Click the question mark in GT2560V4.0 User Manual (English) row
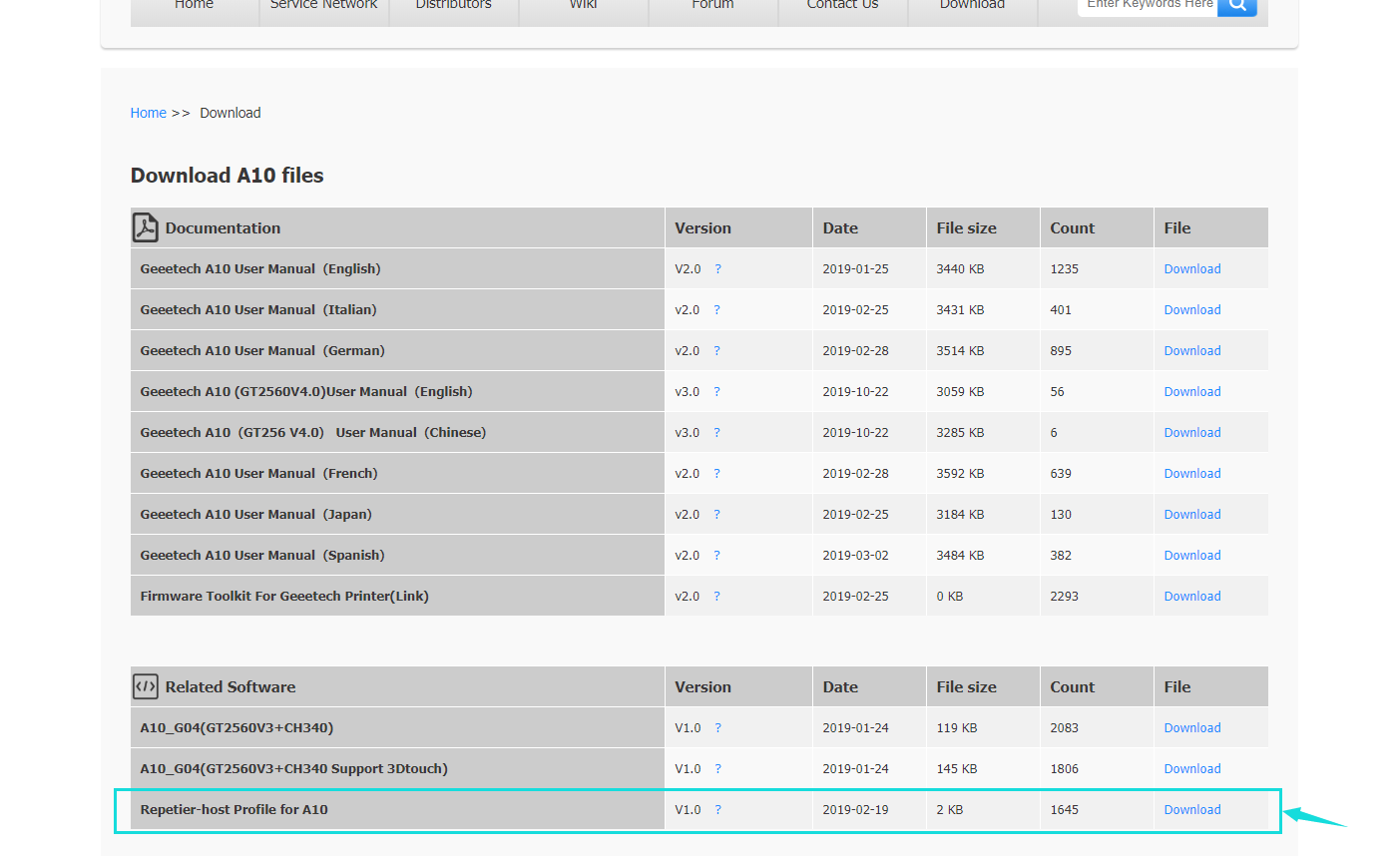Screen dimensions: 1400x856 (x=716, y=392)
